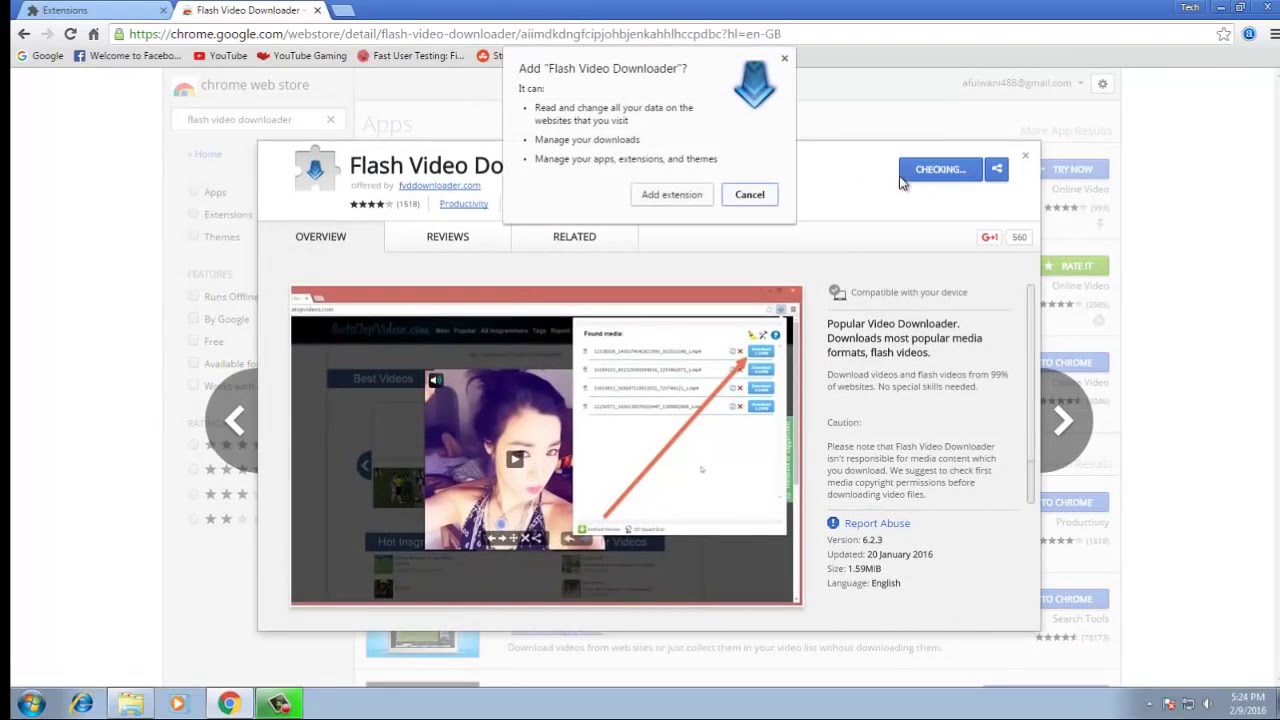Open the web store settings gear
The height and width of the screenshot is (720, 1280).
1102,84
